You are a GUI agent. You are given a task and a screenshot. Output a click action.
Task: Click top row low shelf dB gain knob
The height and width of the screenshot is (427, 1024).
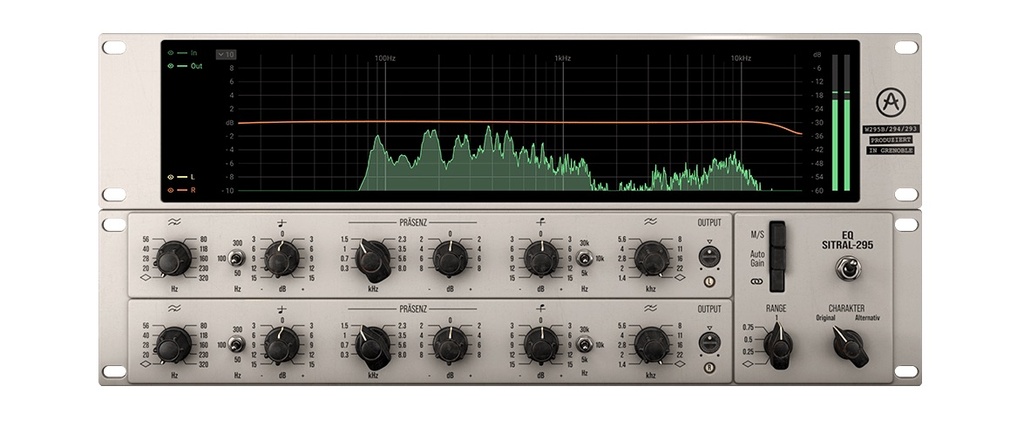coord(282,259)
